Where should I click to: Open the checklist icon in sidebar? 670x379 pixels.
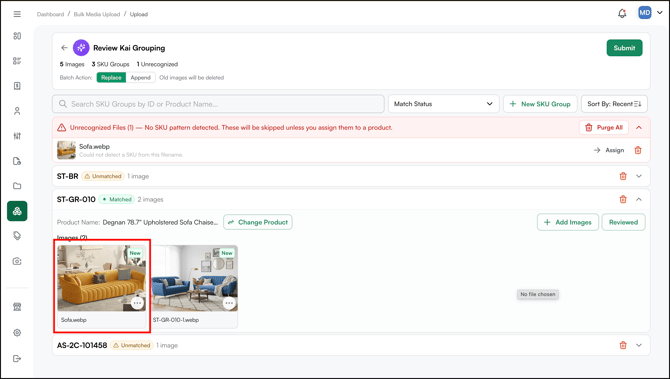pyautogui.click(x=17, y=61)
